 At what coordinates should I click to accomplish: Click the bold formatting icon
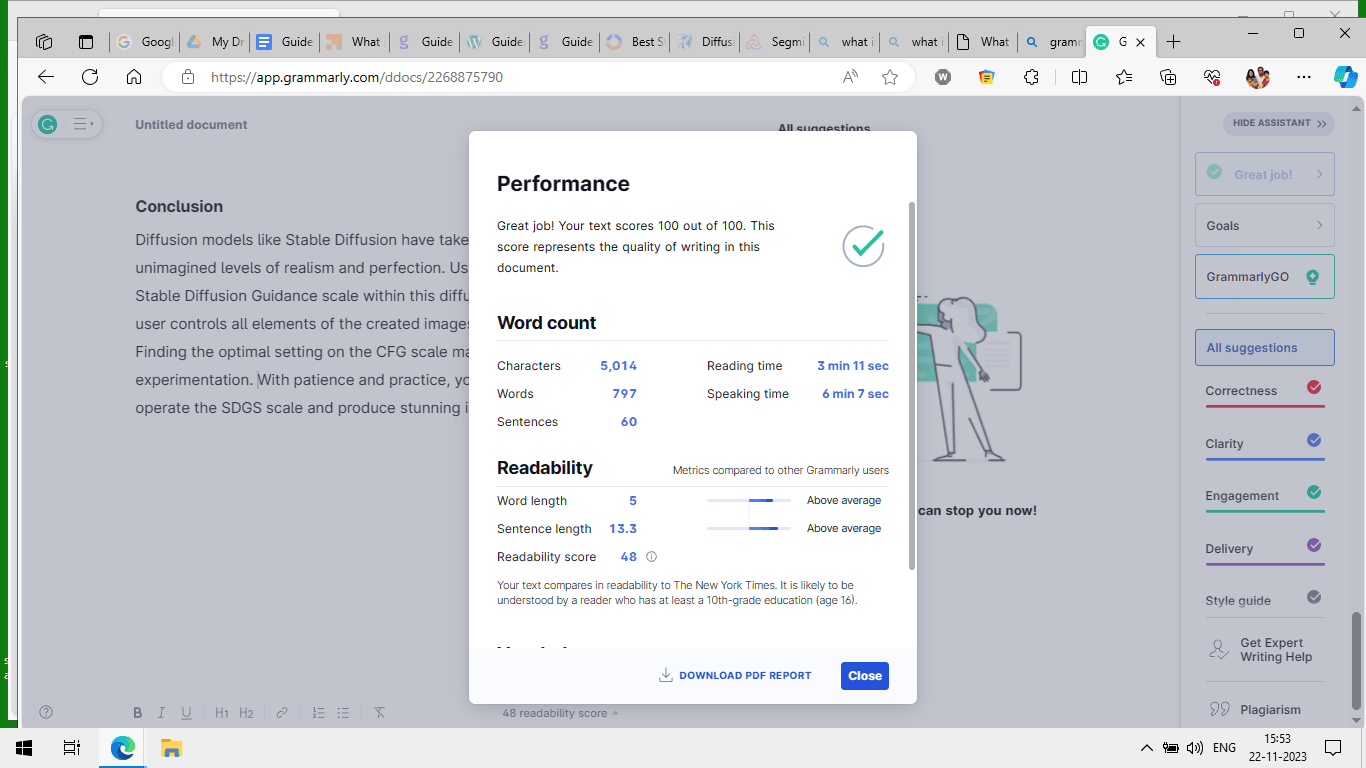pos(138,713)
